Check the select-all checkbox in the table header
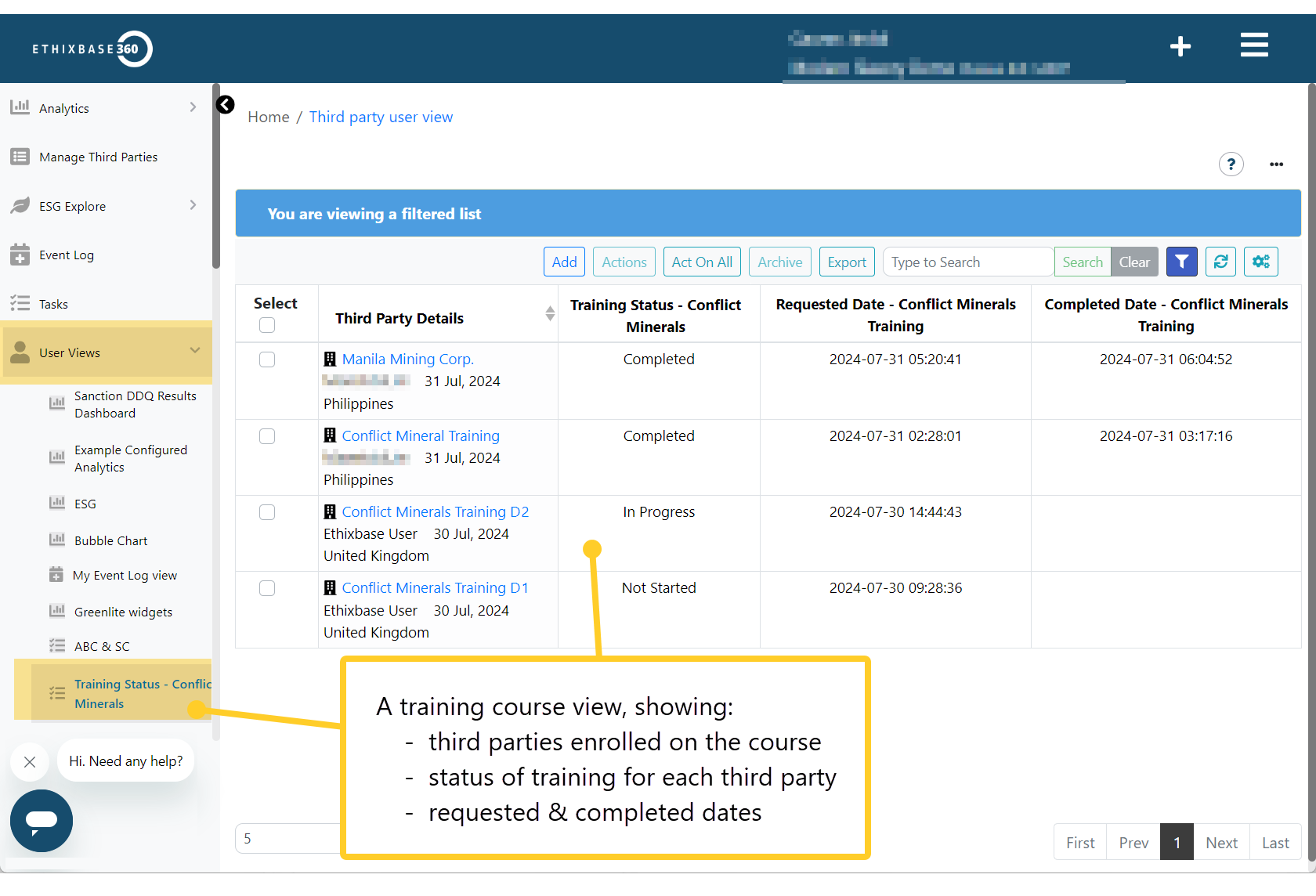 (x=267, y=324)
